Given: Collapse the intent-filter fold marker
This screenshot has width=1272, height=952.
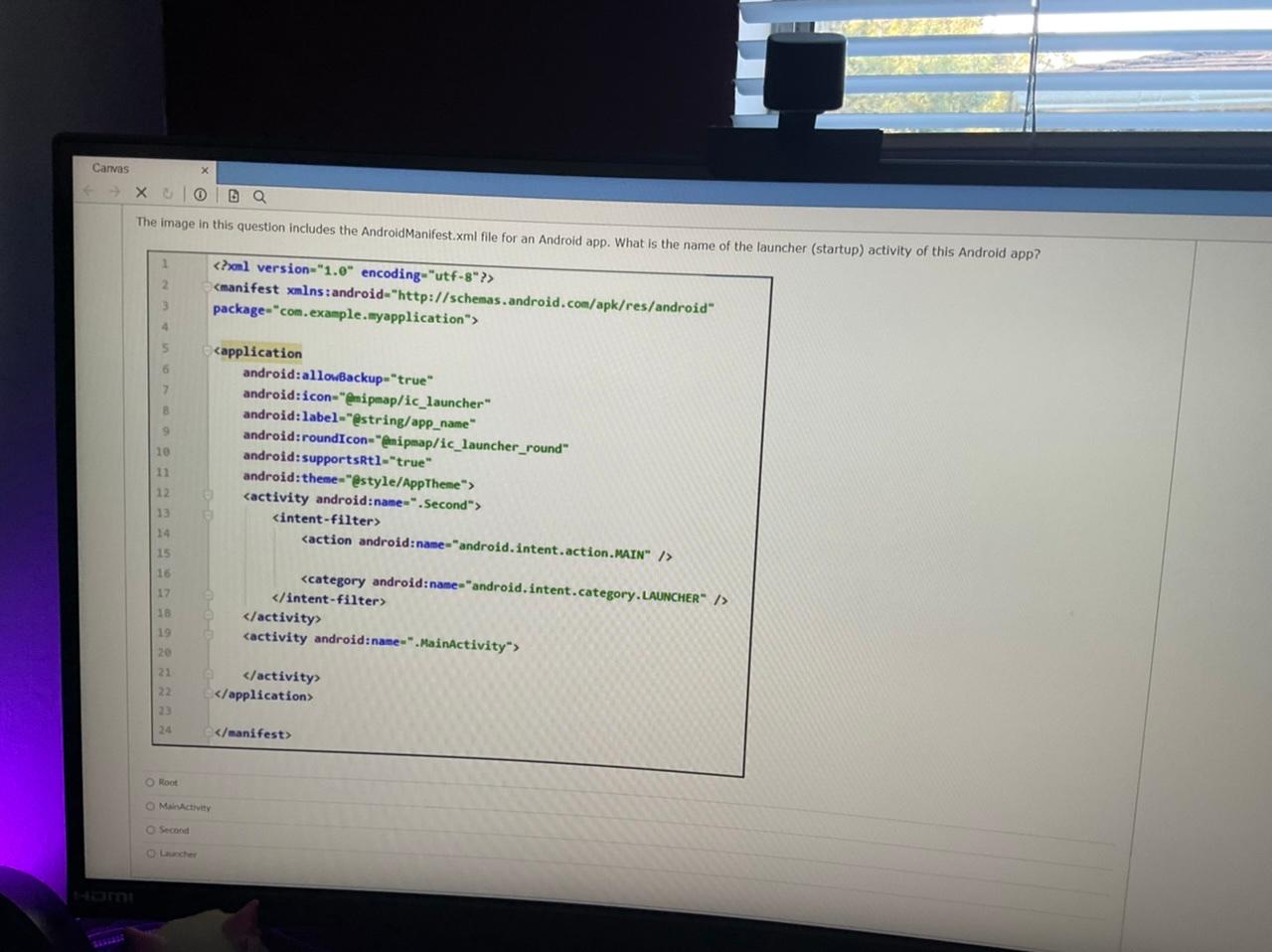Looking at the screenshot, I should [208, 515].
